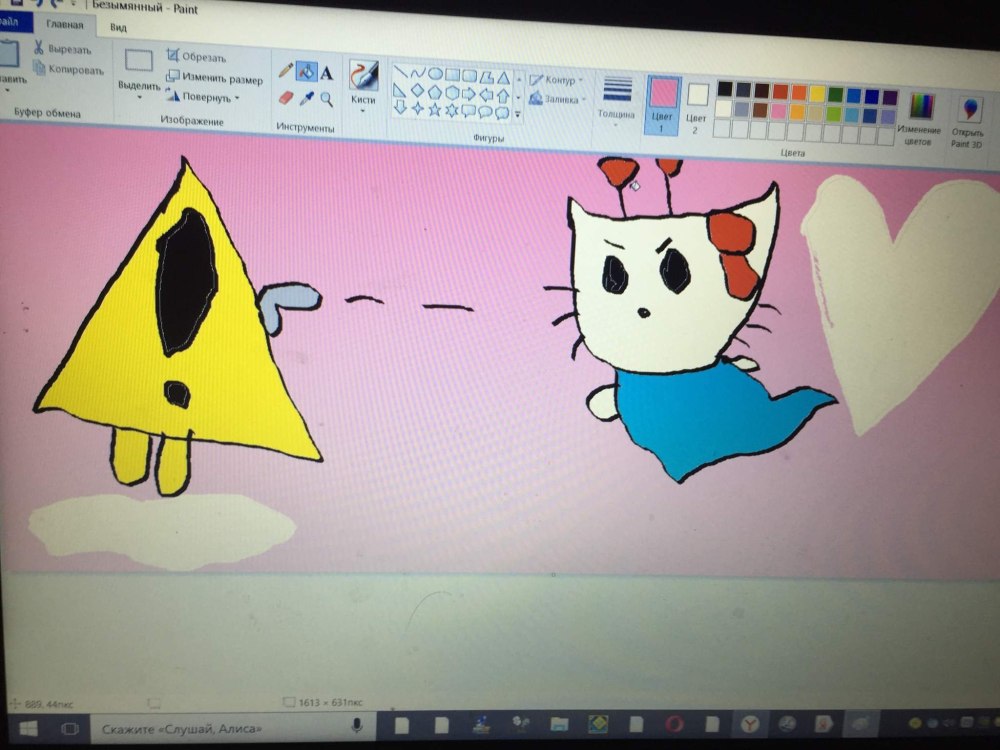1000x750 pixels.
Task: Click the Кисти brush icon
Action: pos(364,76)
